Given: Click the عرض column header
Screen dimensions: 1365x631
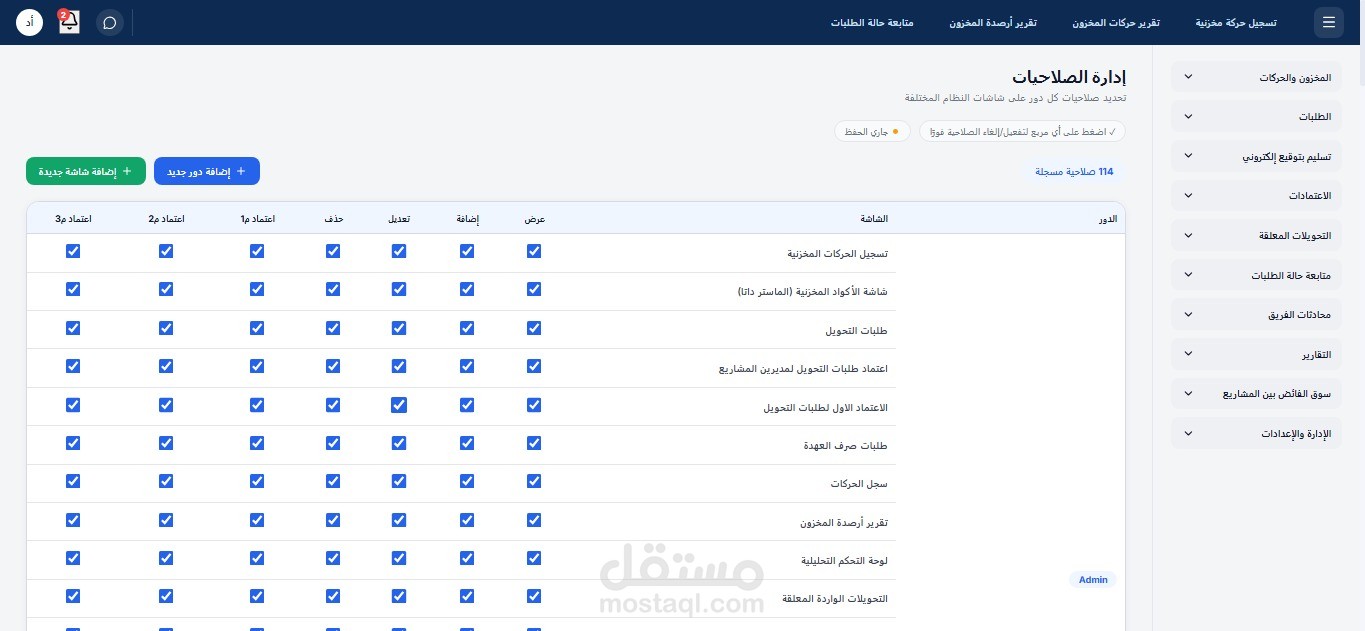Looking at the screenshot, I should [x=535, y=219].
